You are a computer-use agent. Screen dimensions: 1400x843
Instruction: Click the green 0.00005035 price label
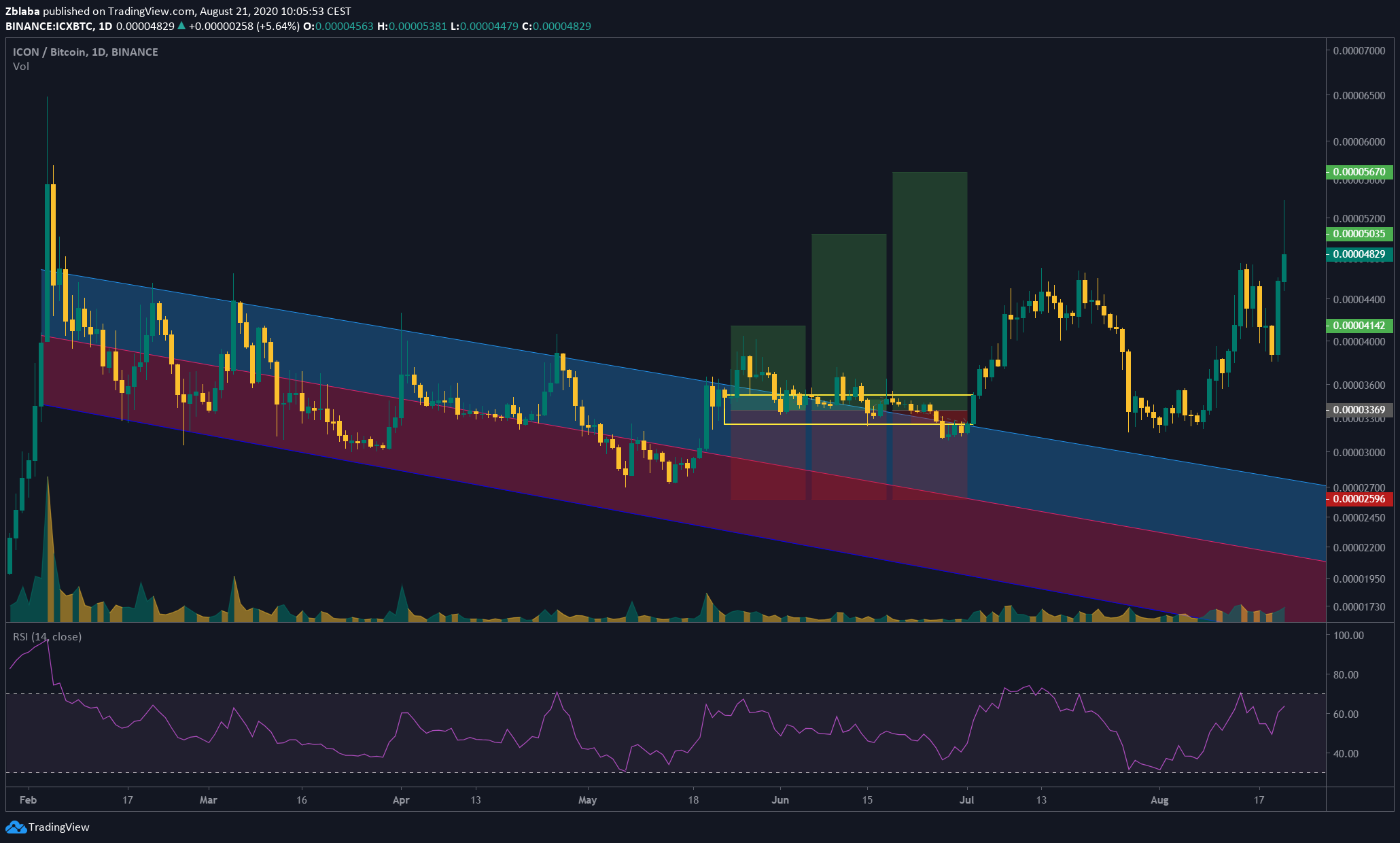1359,234
